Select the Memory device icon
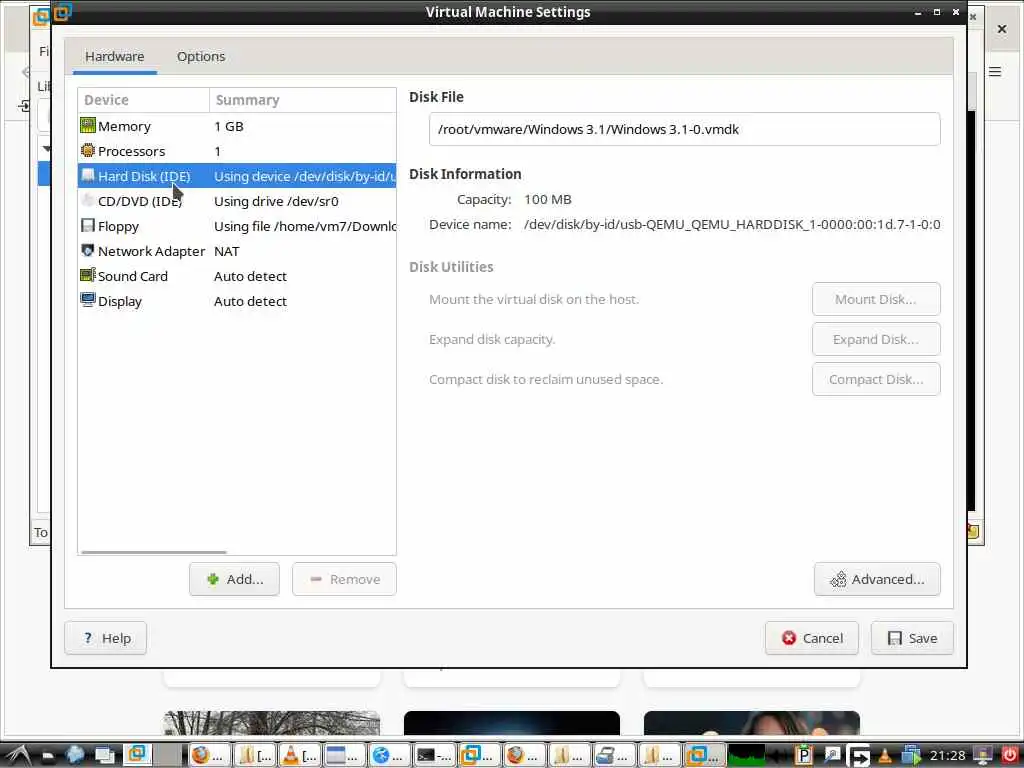 [88, 125]
